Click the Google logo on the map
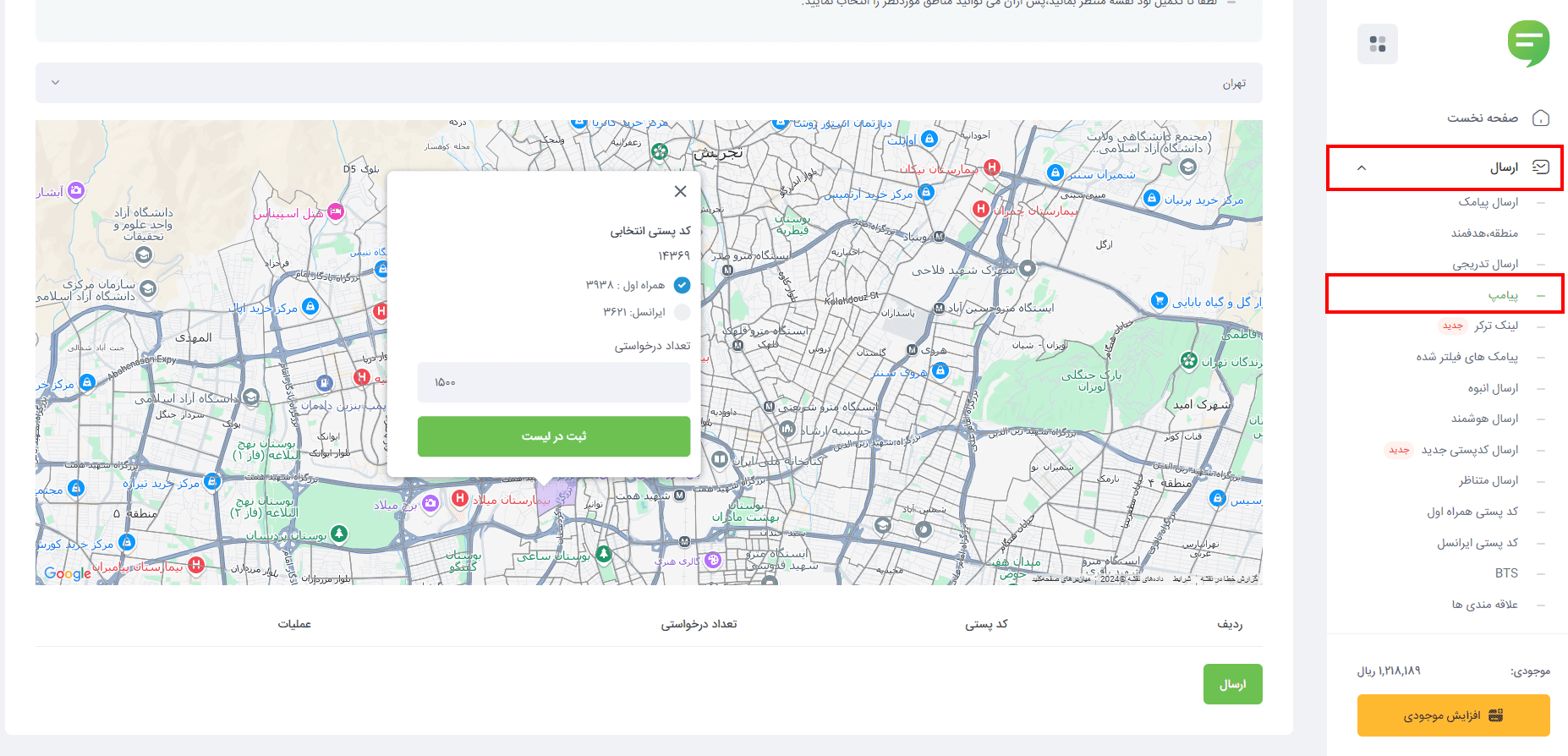This screenshot has width=1568, height=756. 68,573
